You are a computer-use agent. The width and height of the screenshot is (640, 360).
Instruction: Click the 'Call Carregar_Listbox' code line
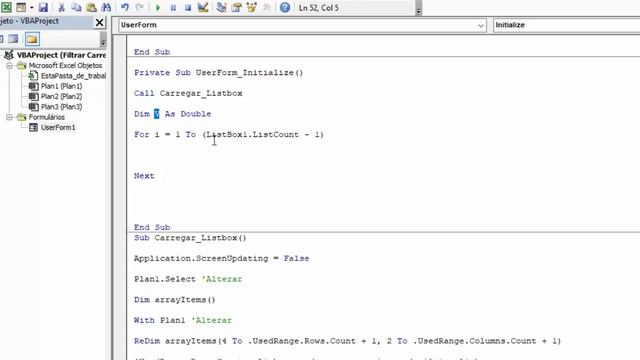[188, 93]
